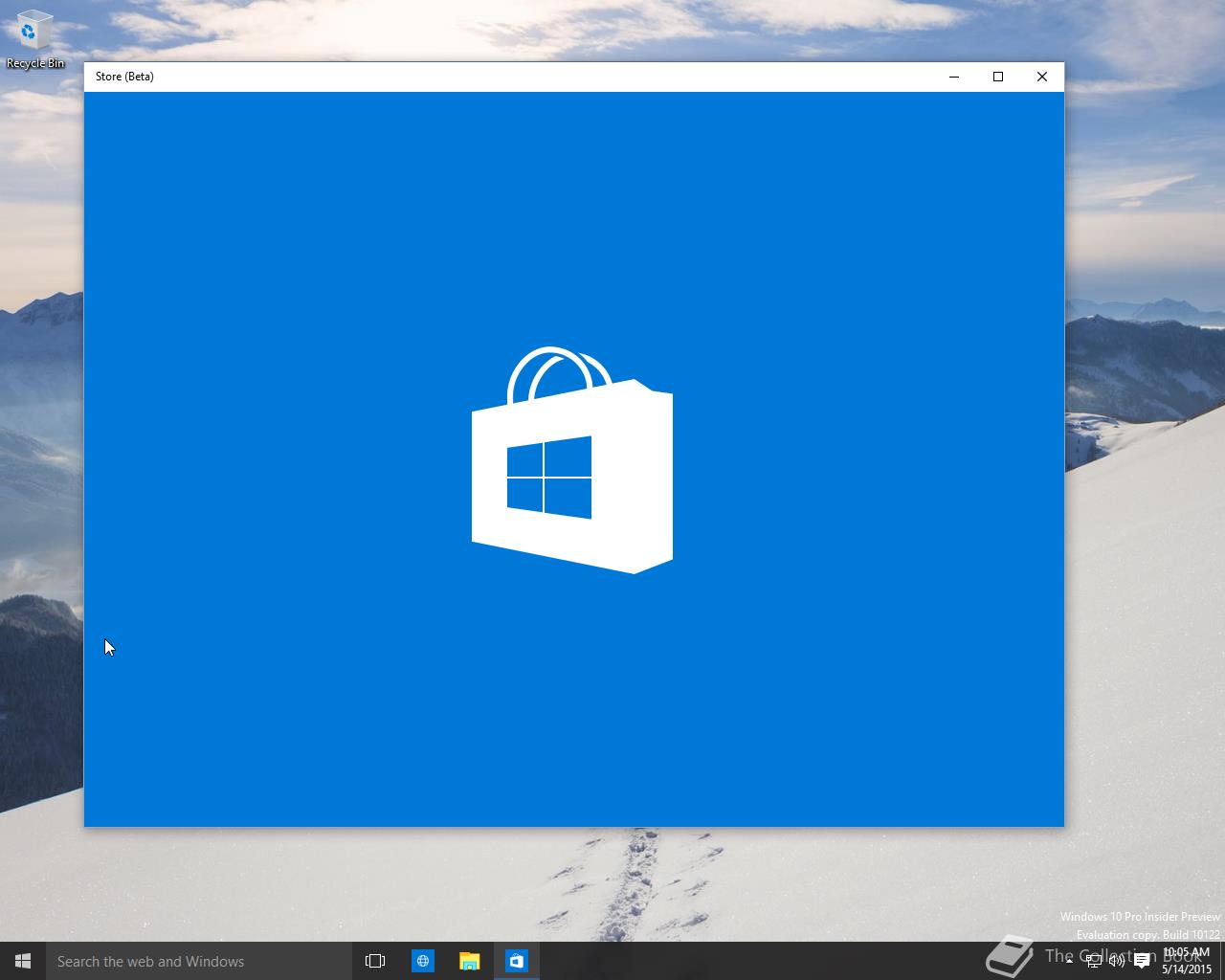This screenshot has height=980, width=1225.
Task: Open the network status tray icon
Action: click(1093, 961)
